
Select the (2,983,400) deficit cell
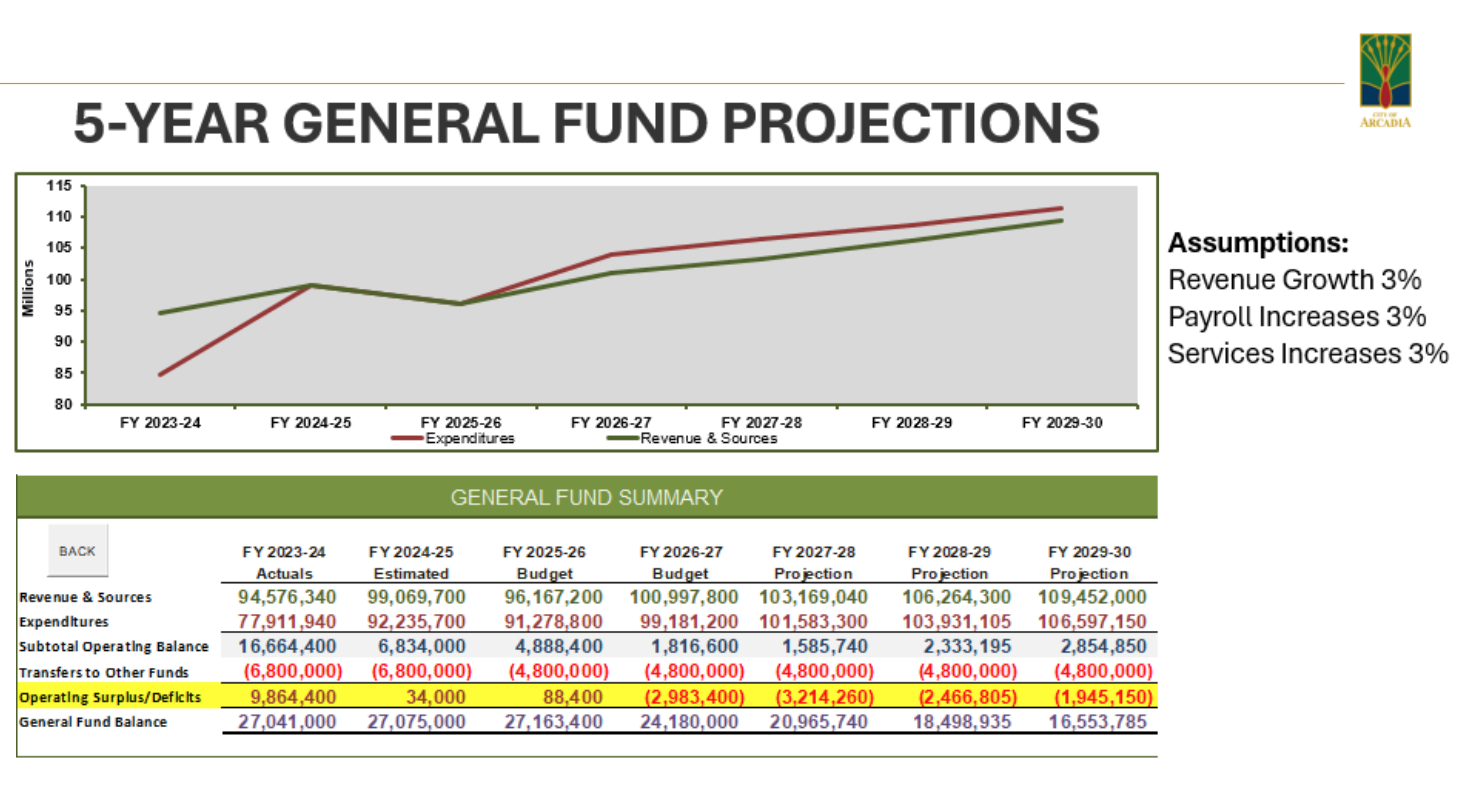[685, 696]
